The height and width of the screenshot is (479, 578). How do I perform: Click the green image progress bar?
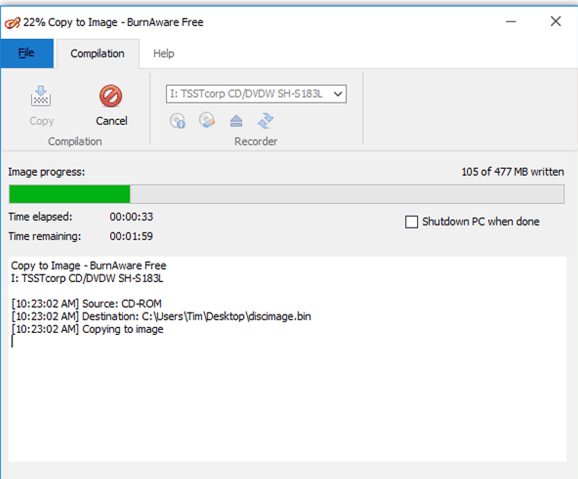[x=286, y=194]
